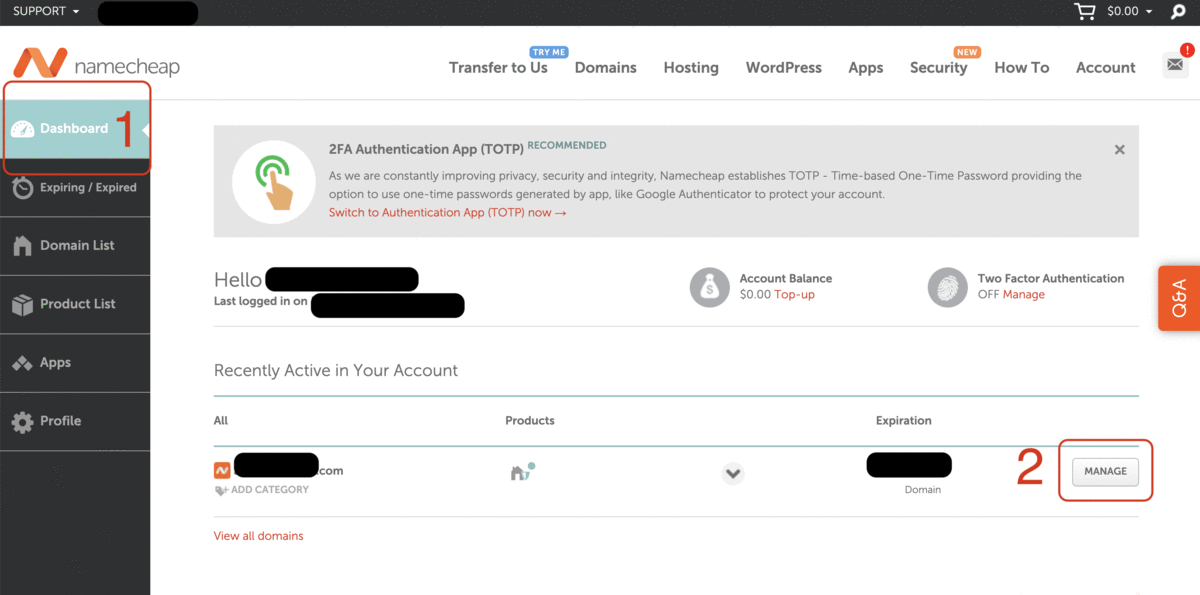This screenshot has height=595, width=1200.
Task: Open the Q&A side tab
Action: (x=1179, y=298)
